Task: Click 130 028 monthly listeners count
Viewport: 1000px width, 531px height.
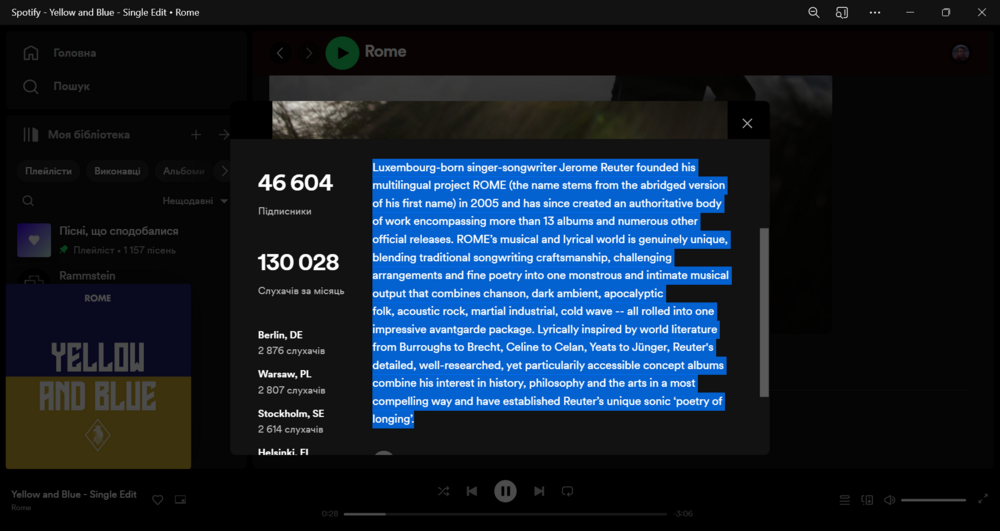Action: pos(298,263)
